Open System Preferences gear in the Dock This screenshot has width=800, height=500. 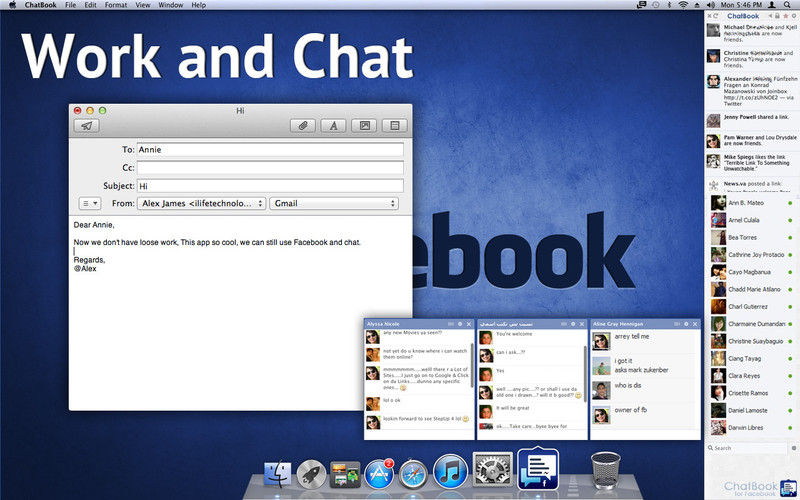point(492,470)
